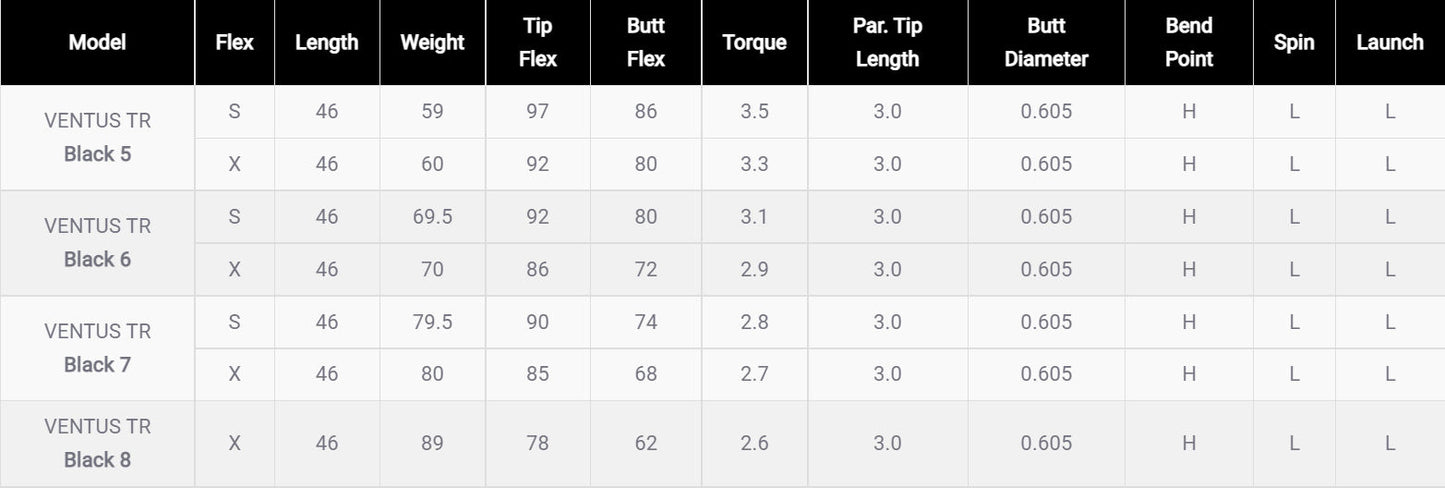
Task: Click the VENTUS TR Black 5 model cell
Action: click(x=97, y=138)
